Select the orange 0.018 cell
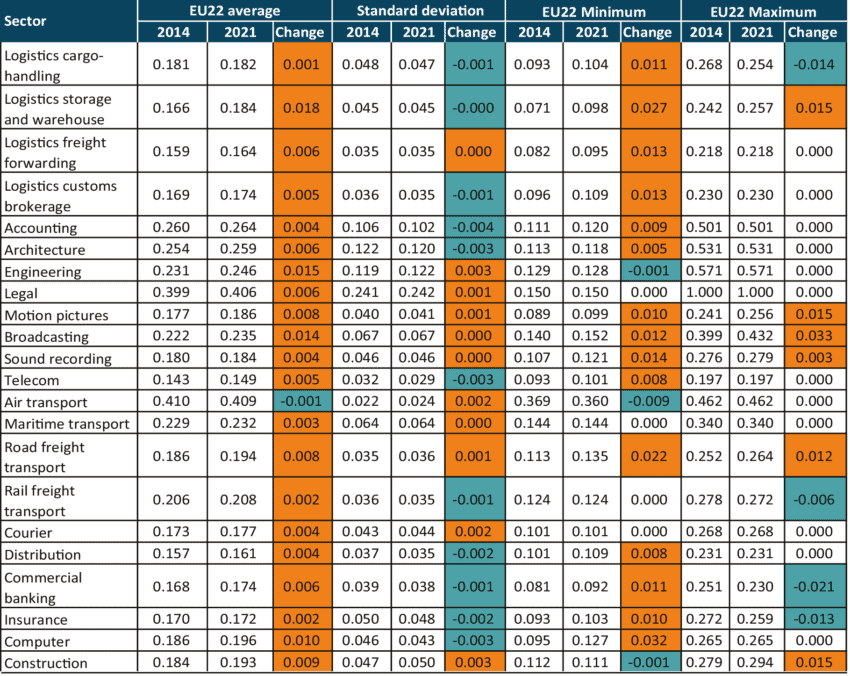The image size is (850, 676). pos(301,107)
